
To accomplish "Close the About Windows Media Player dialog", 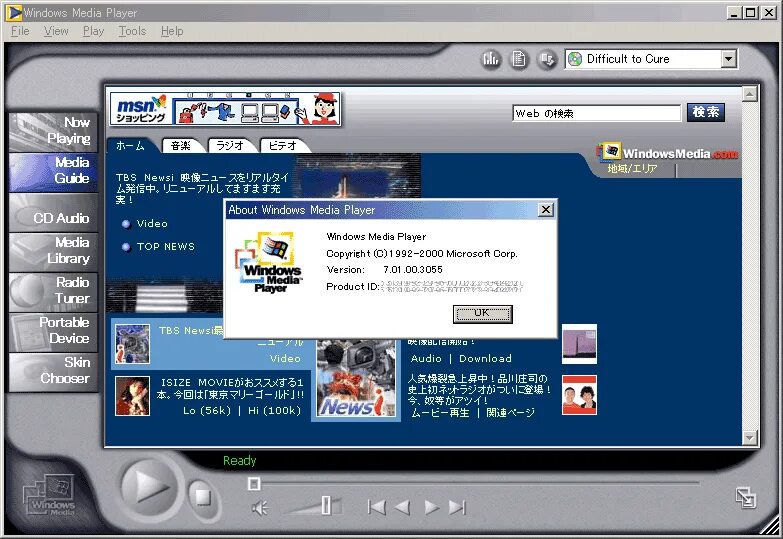I will coord(546,210).
